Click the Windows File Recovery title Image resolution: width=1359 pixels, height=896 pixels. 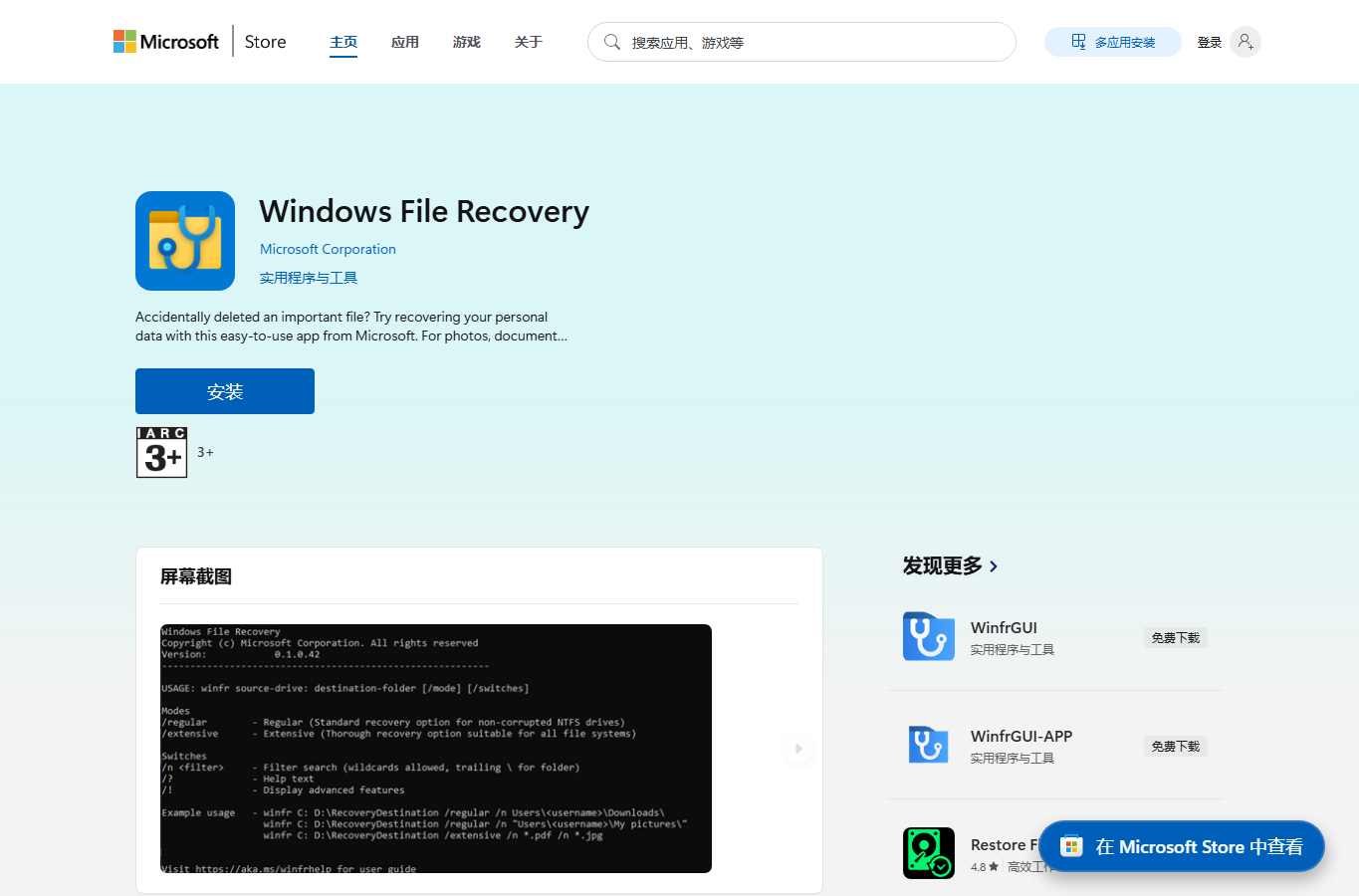424,211
